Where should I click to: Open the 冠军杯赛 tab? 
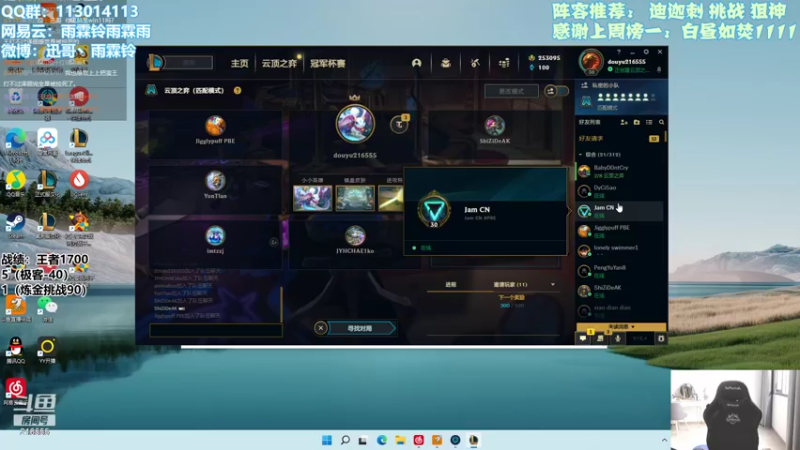click(328, 63)
